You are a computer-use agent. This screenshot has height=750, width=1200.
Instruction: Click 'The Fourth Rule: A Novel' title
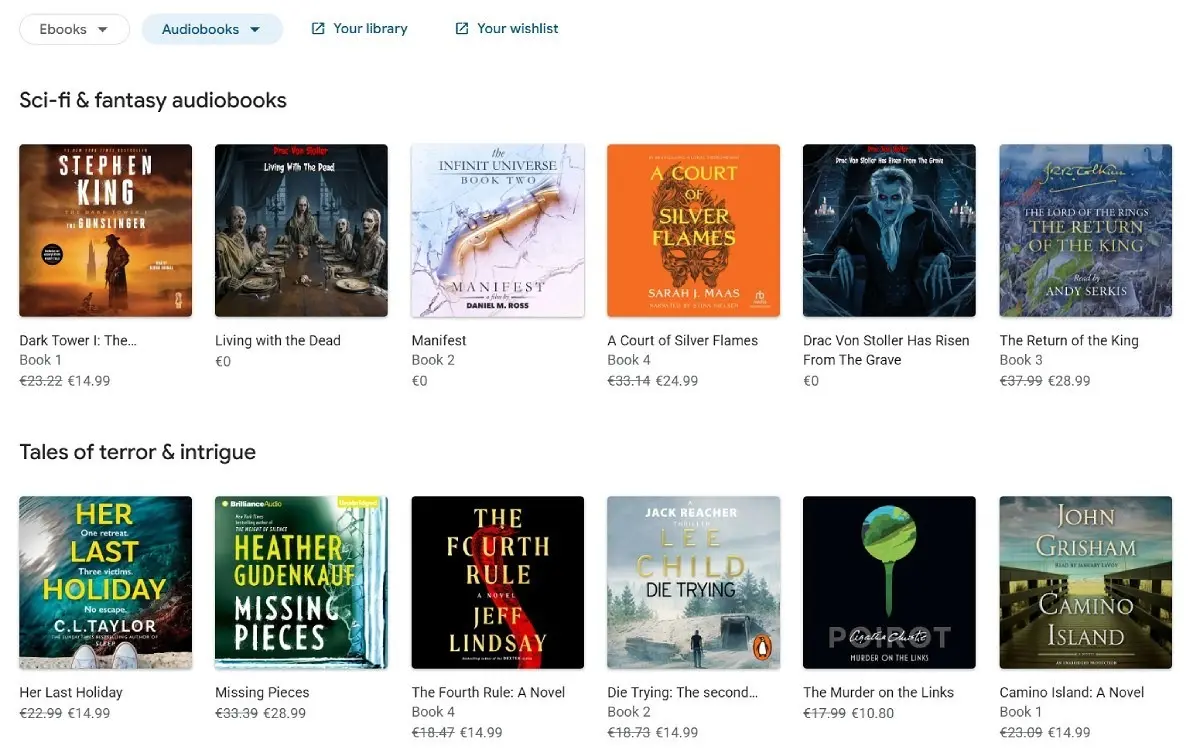tap(488, 693)
